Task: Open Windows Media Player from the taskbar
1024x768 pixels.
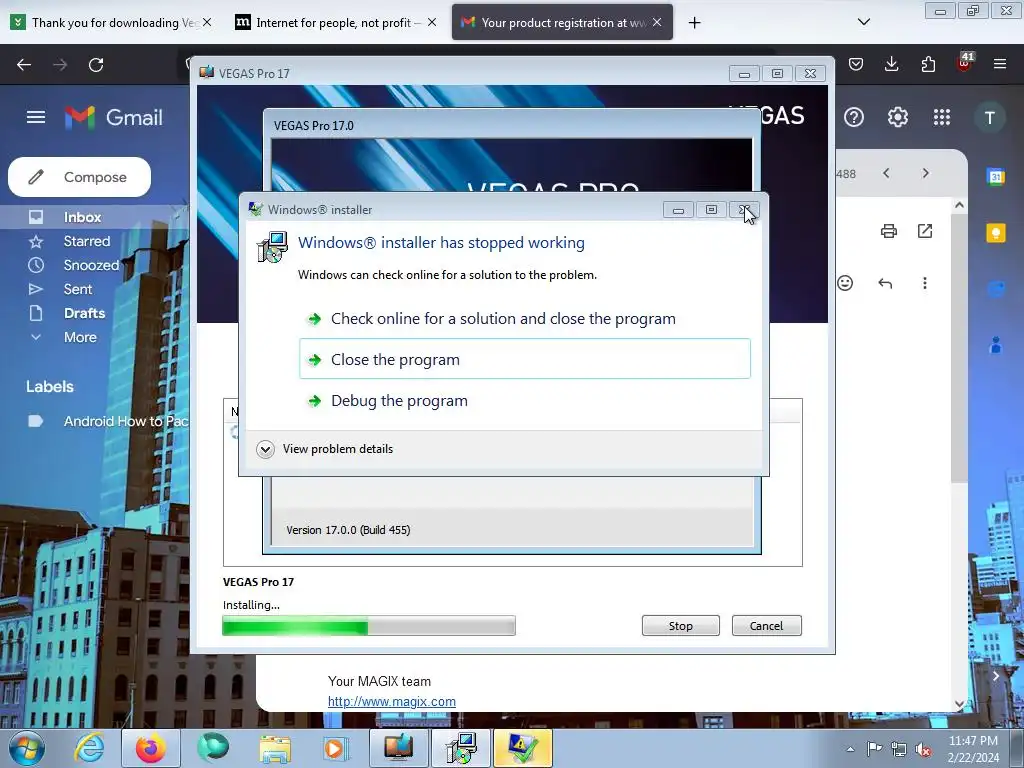Action: (x=335, y=748)
